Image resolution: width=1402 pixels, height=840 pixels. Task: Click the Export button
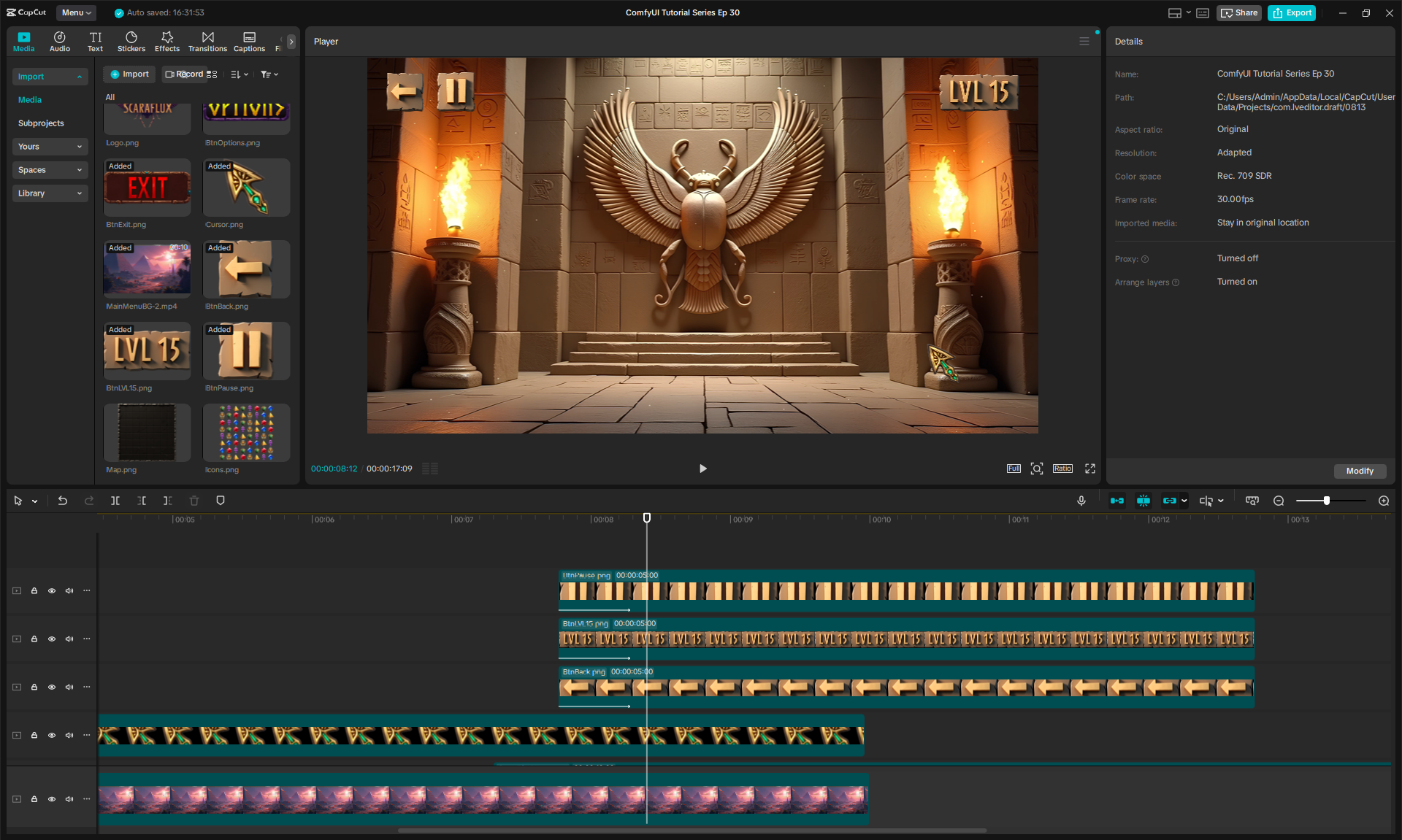pos(1292,12)
